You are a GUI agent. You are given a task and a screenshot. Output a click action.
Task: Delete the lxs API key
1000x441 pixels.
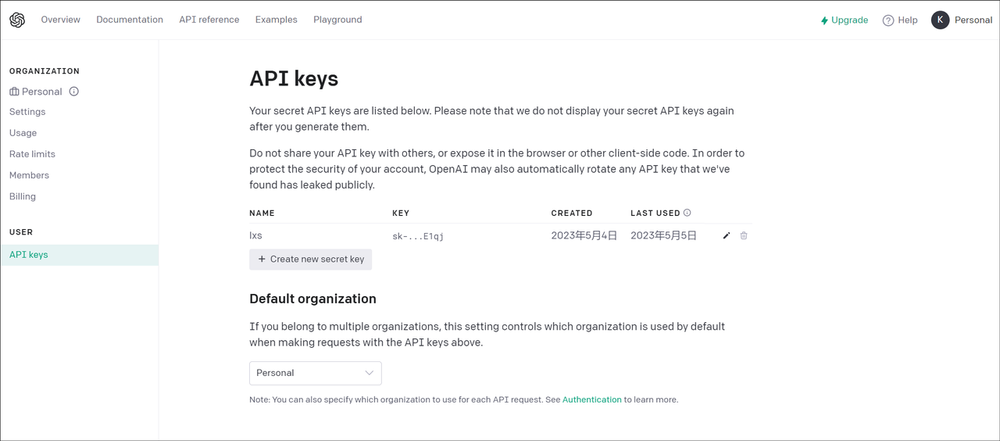pyautogui.click(x=744, y=236)
